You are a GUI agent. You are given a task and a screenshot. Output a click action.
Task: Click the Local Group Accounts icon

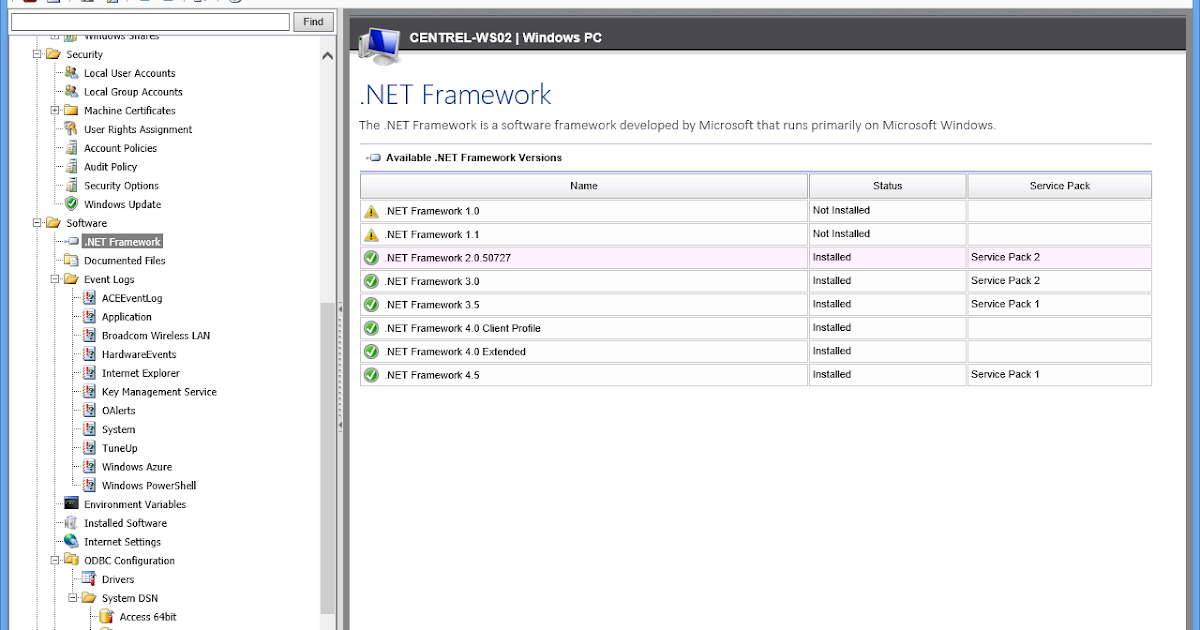coord(71,91)
